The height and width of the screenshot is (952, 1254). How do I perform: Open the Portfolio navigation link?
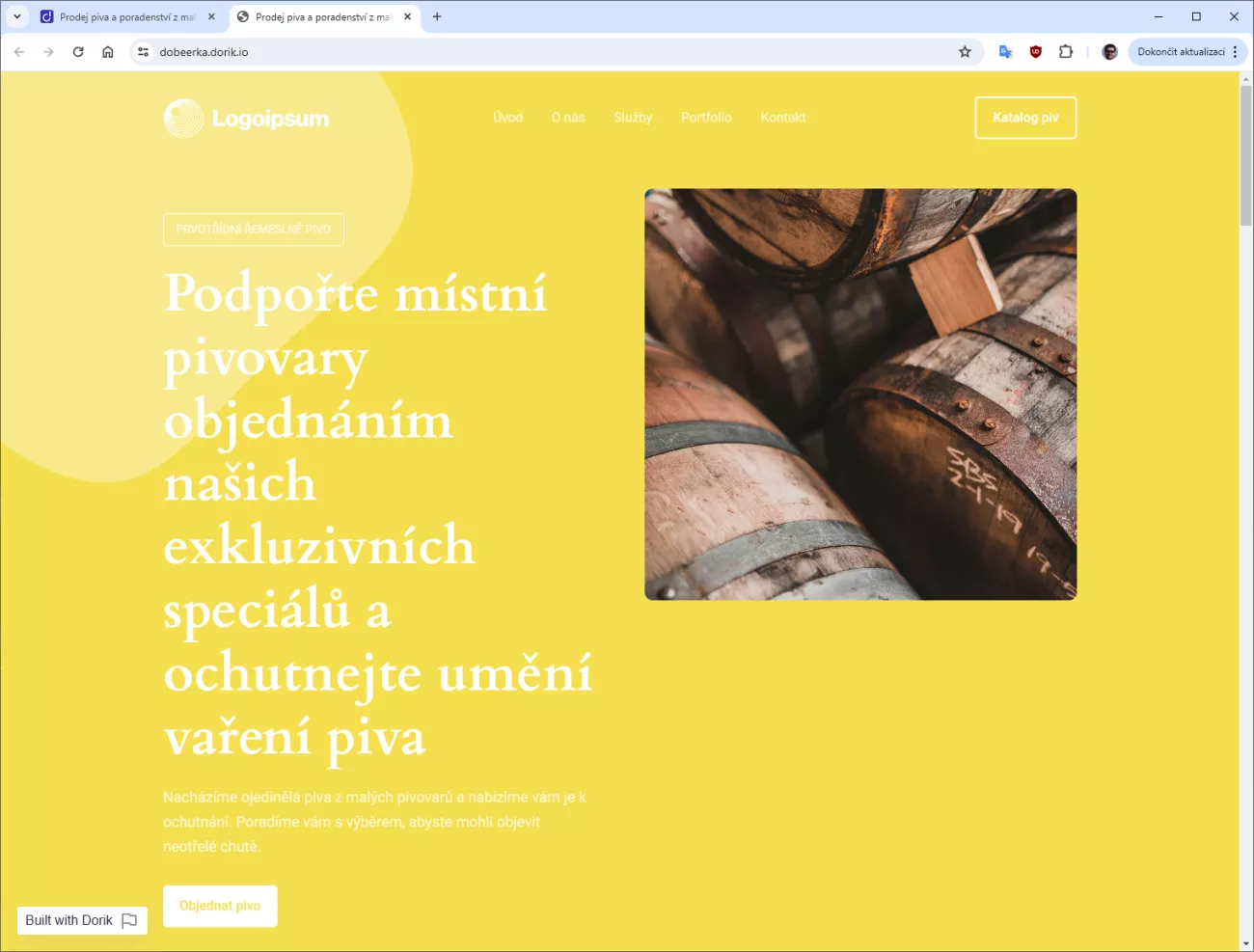coord(706,118)
